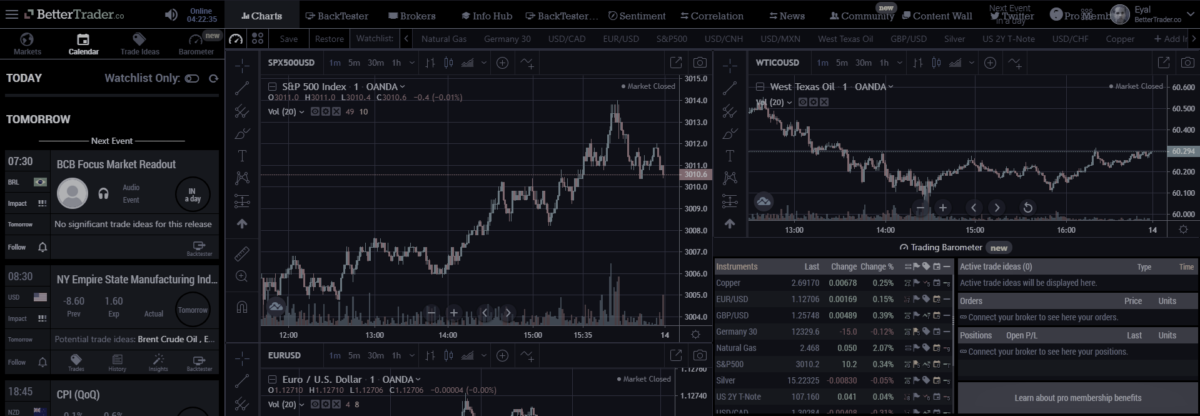The width and height of the screenshot is (1200, 416).
Task: Expand the Vol (20) options on SPX chart
Action: 303,111
